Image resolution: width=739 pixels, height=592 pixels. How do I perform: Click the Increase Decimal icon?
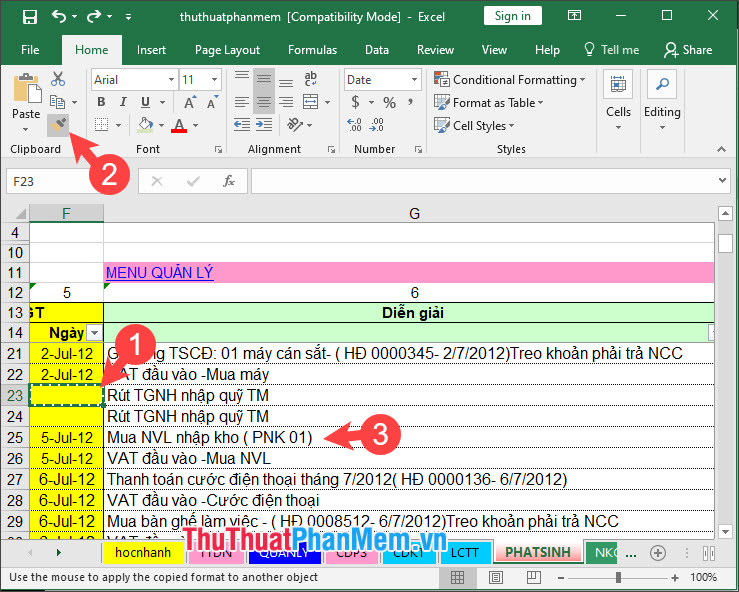pyautogui.click(x=354, y=125)
